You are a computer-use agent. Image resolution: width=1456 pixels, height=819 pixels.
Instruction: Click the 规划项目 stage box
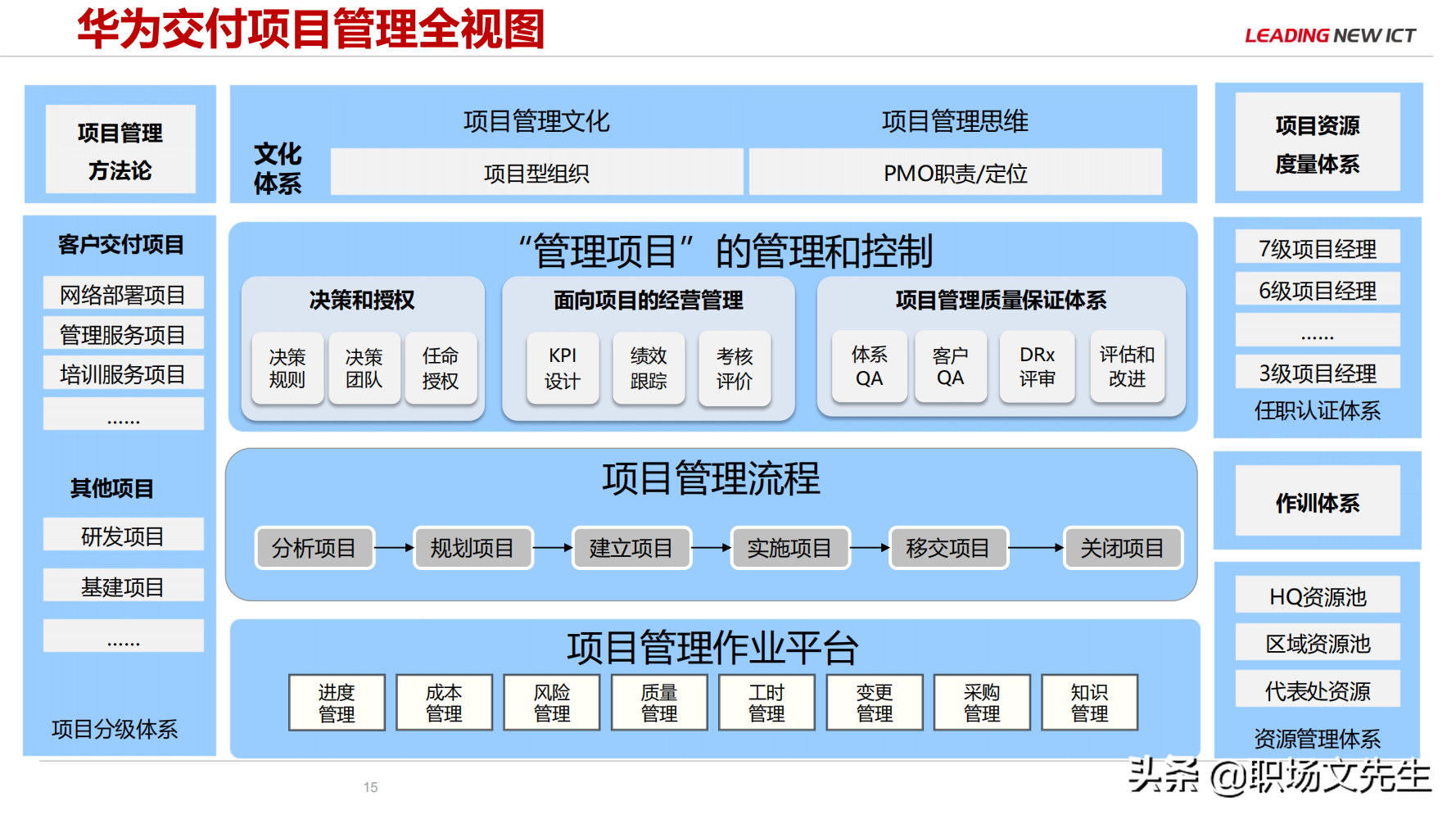[473, 548]
